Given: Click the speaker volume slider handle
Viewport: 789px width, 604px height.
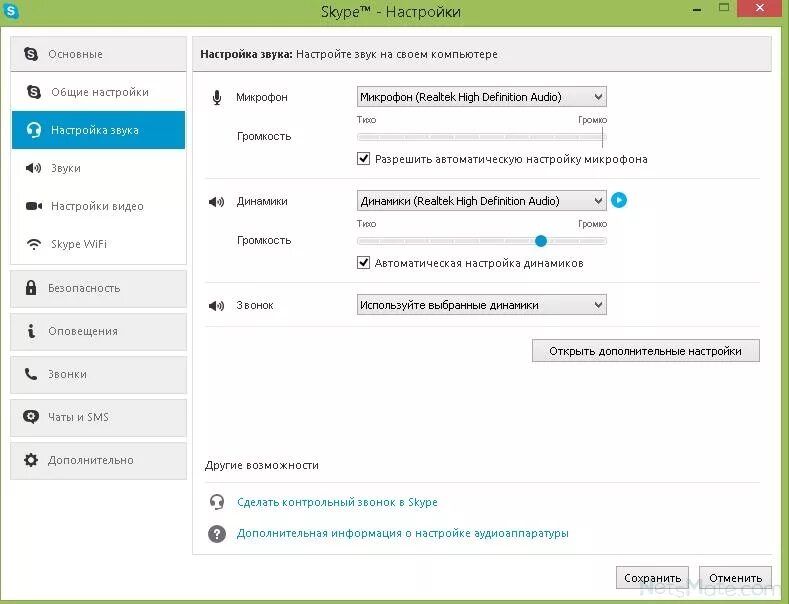Looking at the screenshot, I should point(541,241).
